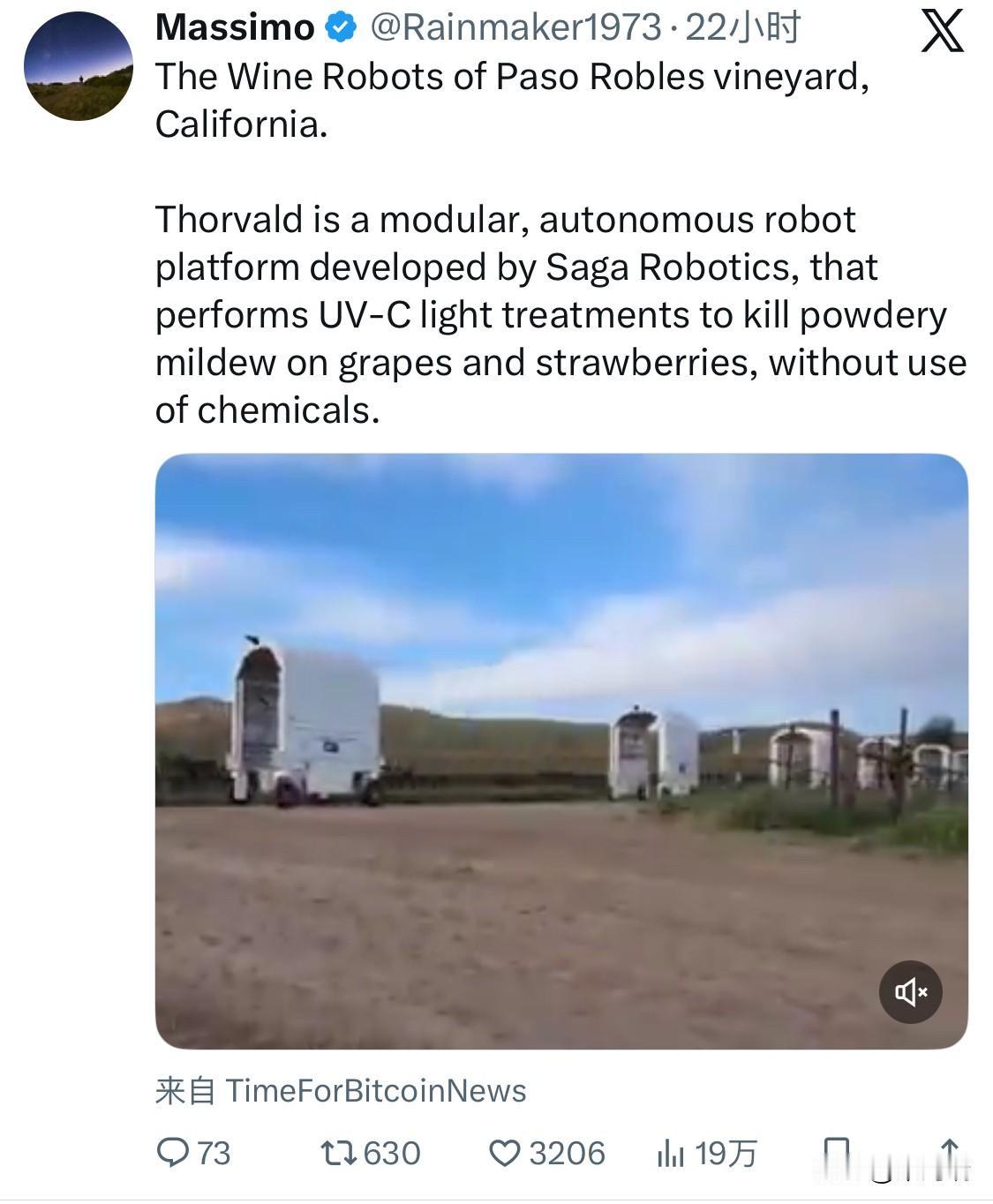Viewport: 993px width, 1204px height.
Task: Click the 630 repost count
Action: pyautogui.click(x=392, y=1153)
